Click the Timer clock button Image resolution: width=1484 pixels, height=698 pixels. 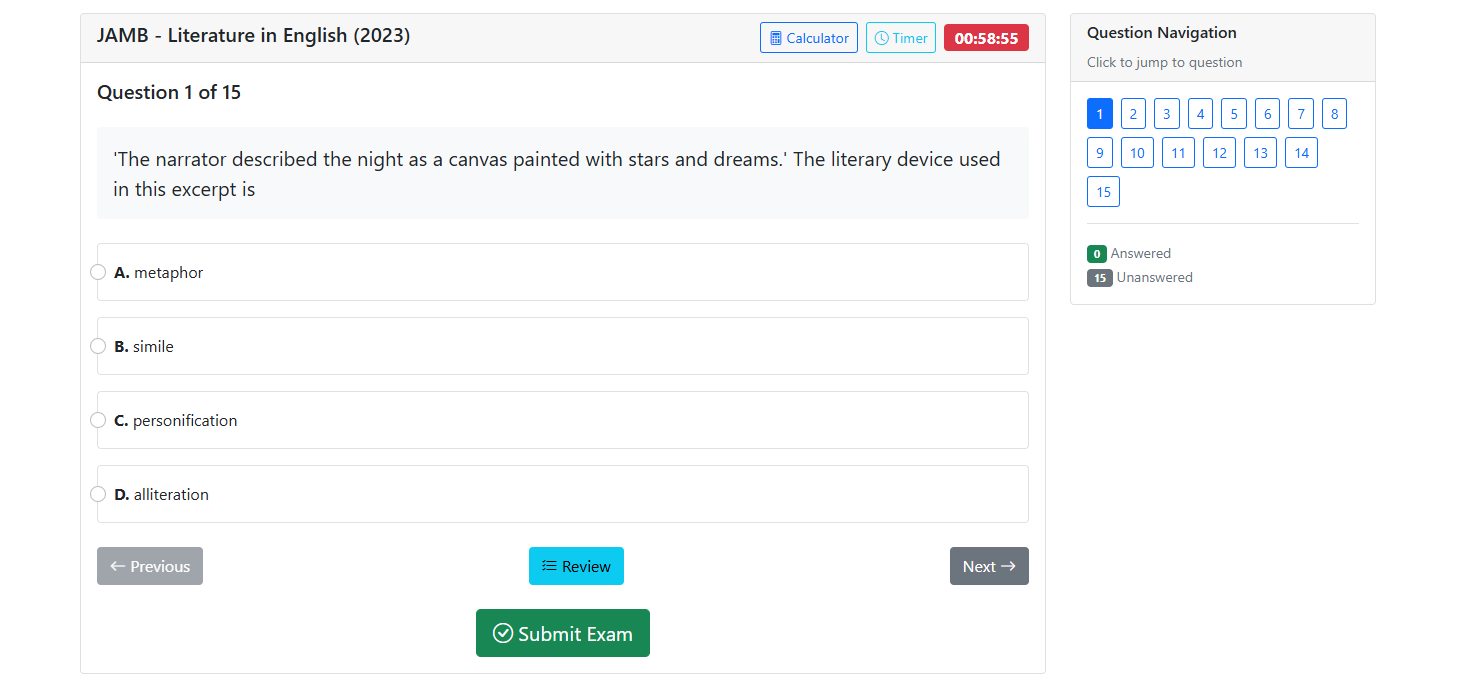(x=900, y=38)
